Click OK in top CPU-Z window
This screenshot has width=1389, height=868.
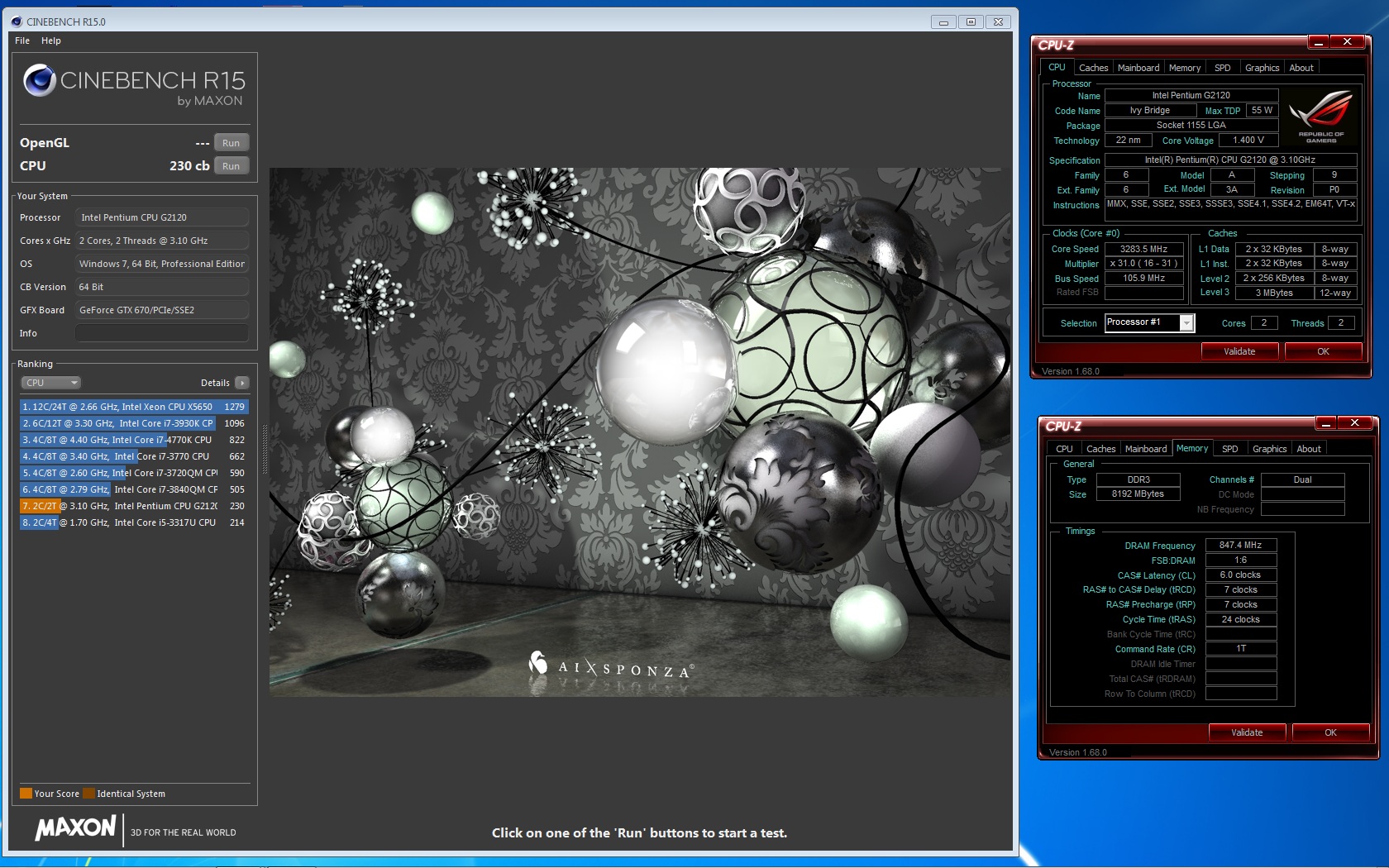[1323, 351]
